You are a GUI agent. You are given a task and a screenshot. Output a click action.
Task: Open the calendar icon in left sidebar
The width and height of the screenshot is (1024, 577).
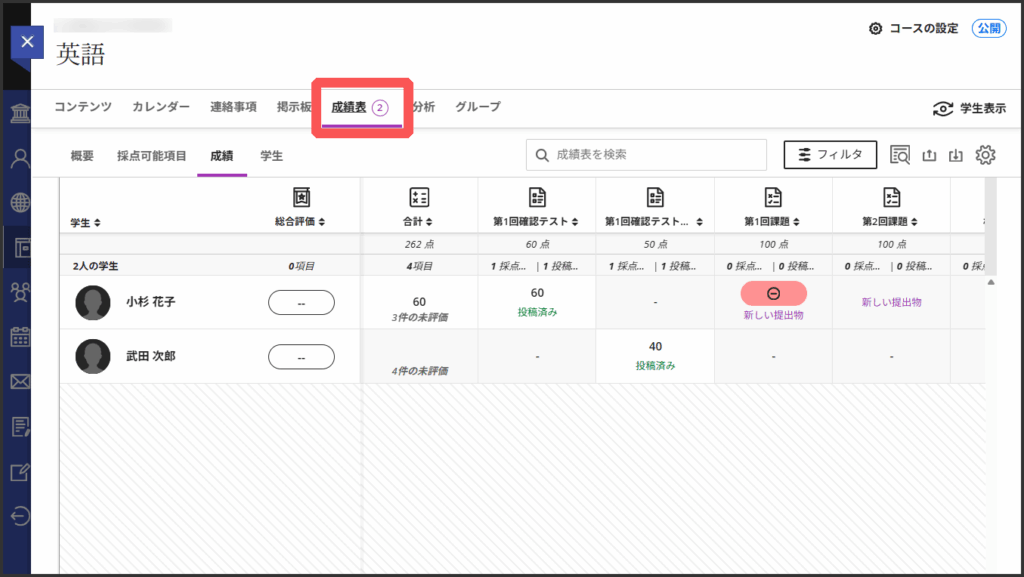[20, 336]
